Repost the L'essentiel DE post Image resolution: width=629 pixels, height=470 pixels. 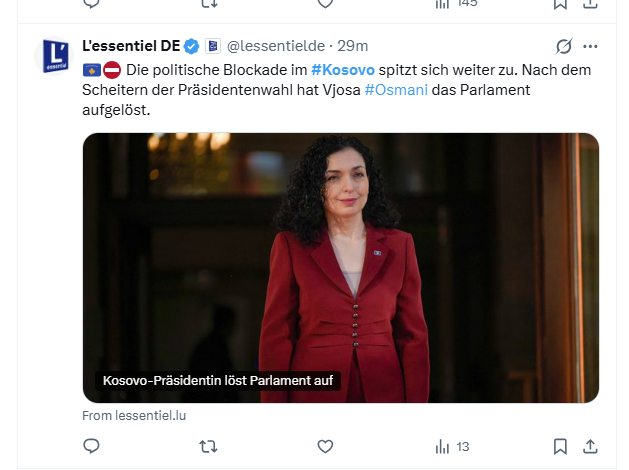208,446
